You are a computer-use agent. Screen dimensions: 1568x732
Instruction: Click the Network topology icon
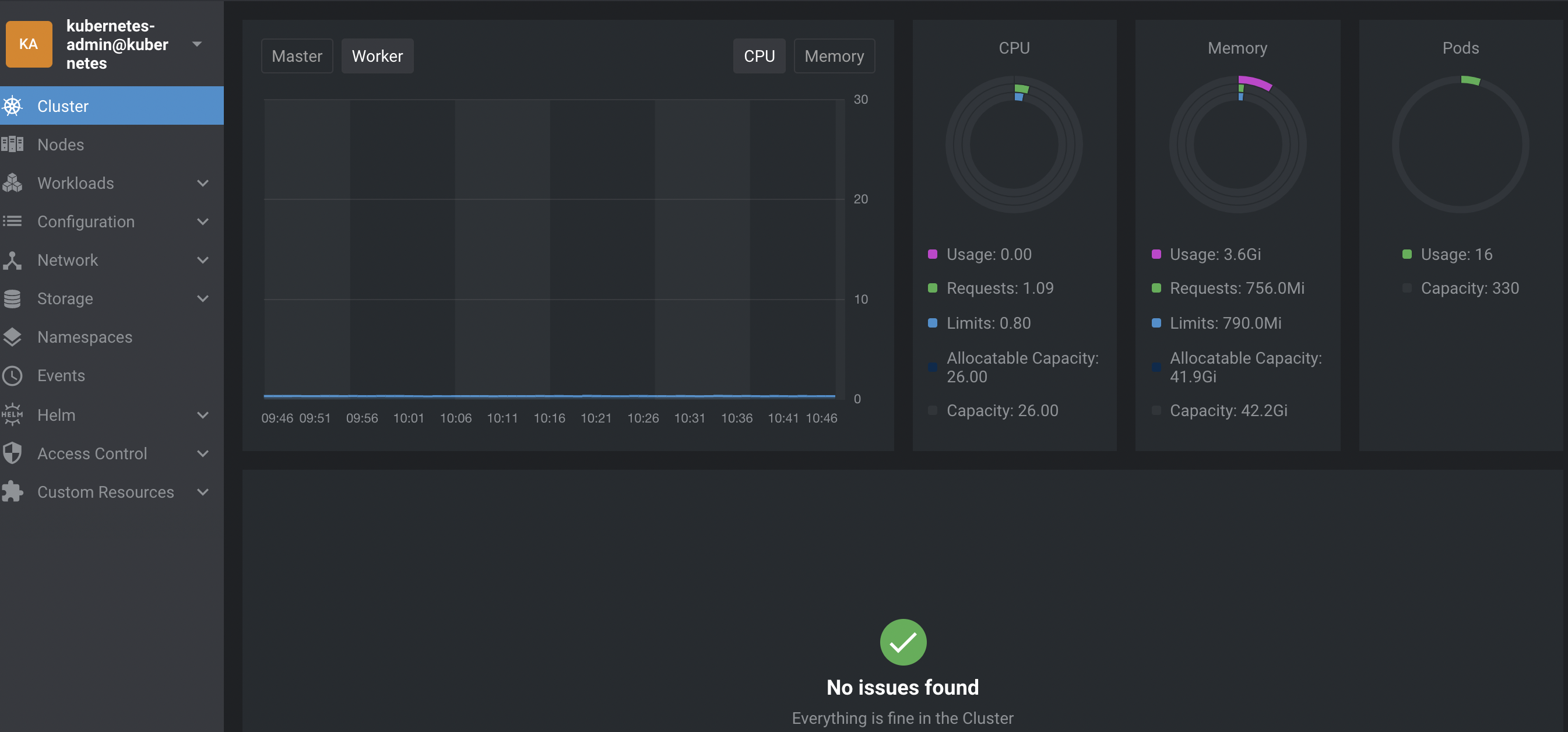pyautogui.click(x=13, y=260)
